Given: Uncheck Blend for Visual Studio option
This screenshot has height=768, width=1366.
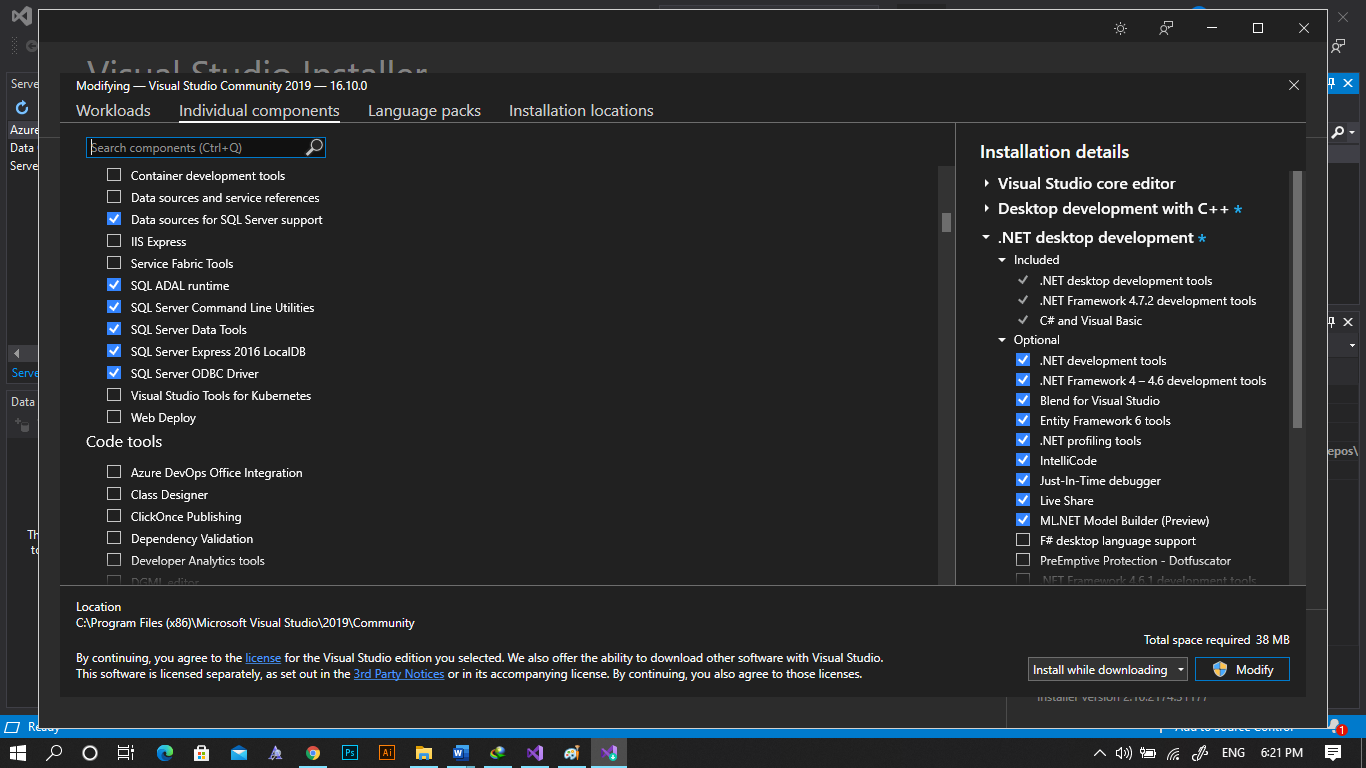Looking at the screenshot, I should click(x=1023, y=400).
